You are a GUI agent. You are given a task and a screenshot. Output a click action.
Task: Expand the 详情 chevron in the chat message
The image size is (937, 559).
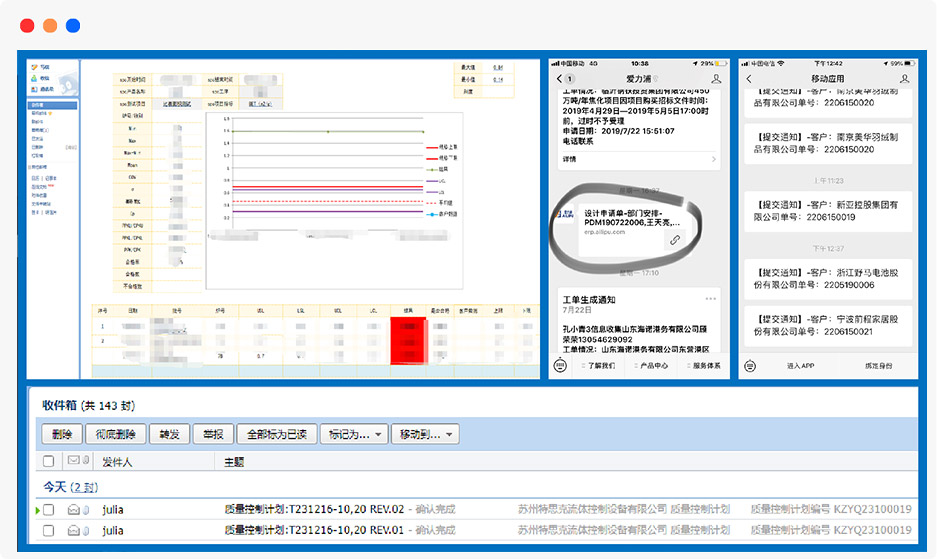tap(714, 159)
